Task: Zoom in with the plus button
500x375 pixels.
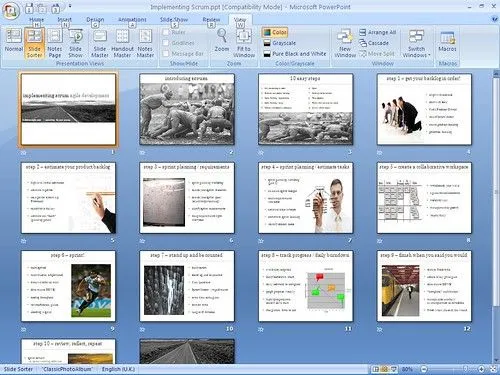Action: click(x=481, y=369)
